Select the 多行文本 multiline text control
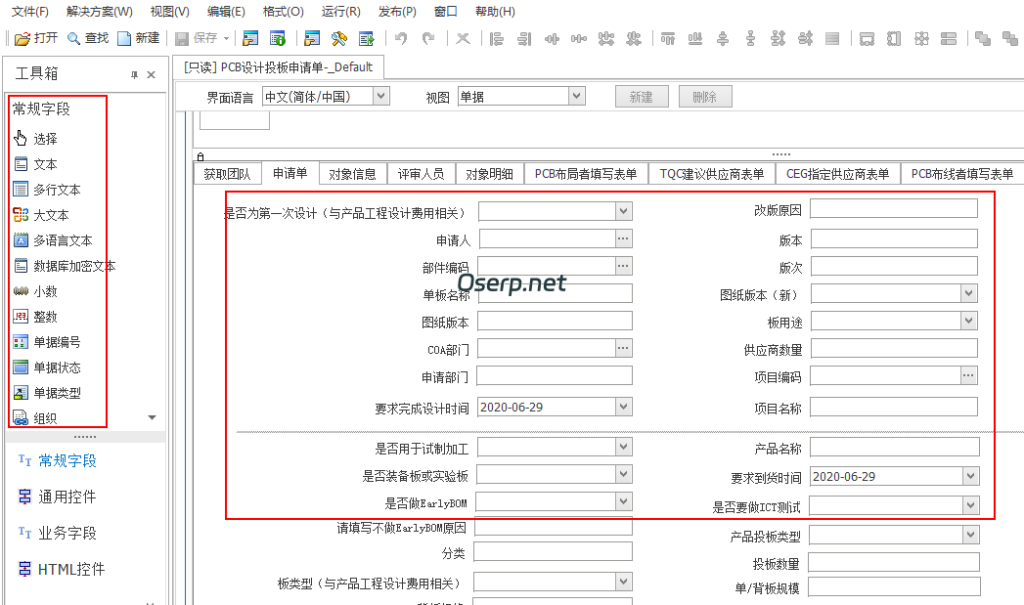 (x=50, y=189)
